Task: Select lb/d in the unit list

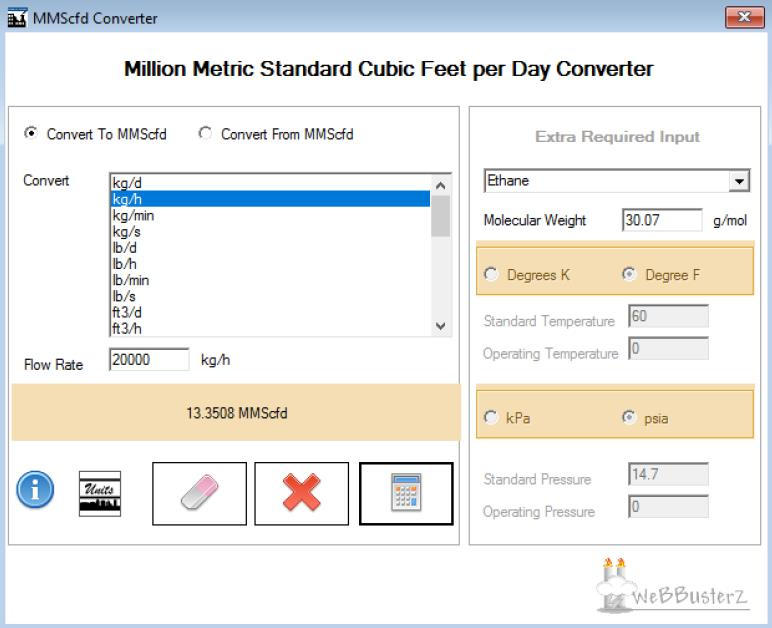Action: click(x=270, y=248)
